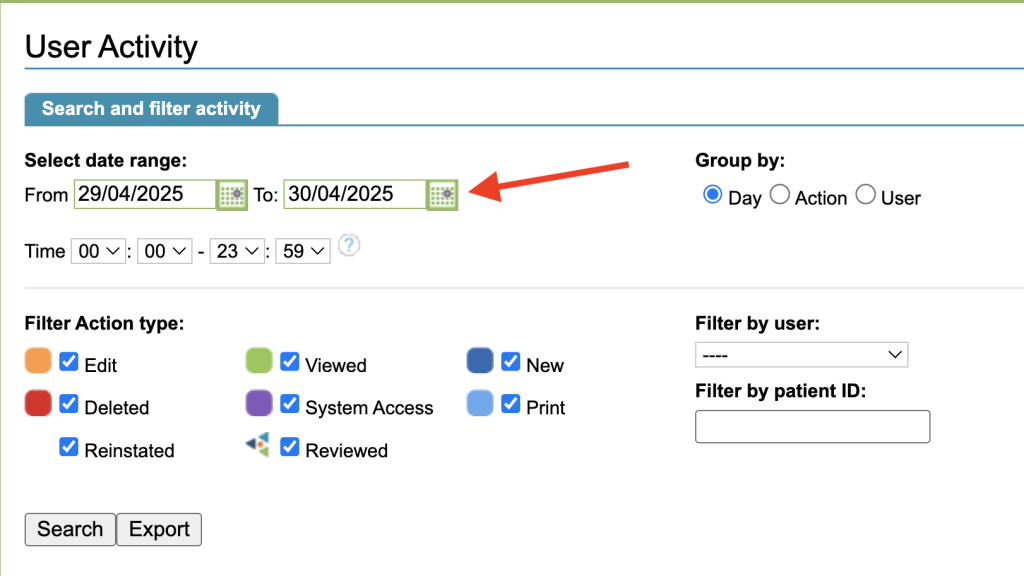The image size is (1024, 576).
Task: Select Group by User radio button
Action: click(x=866, y=195)
